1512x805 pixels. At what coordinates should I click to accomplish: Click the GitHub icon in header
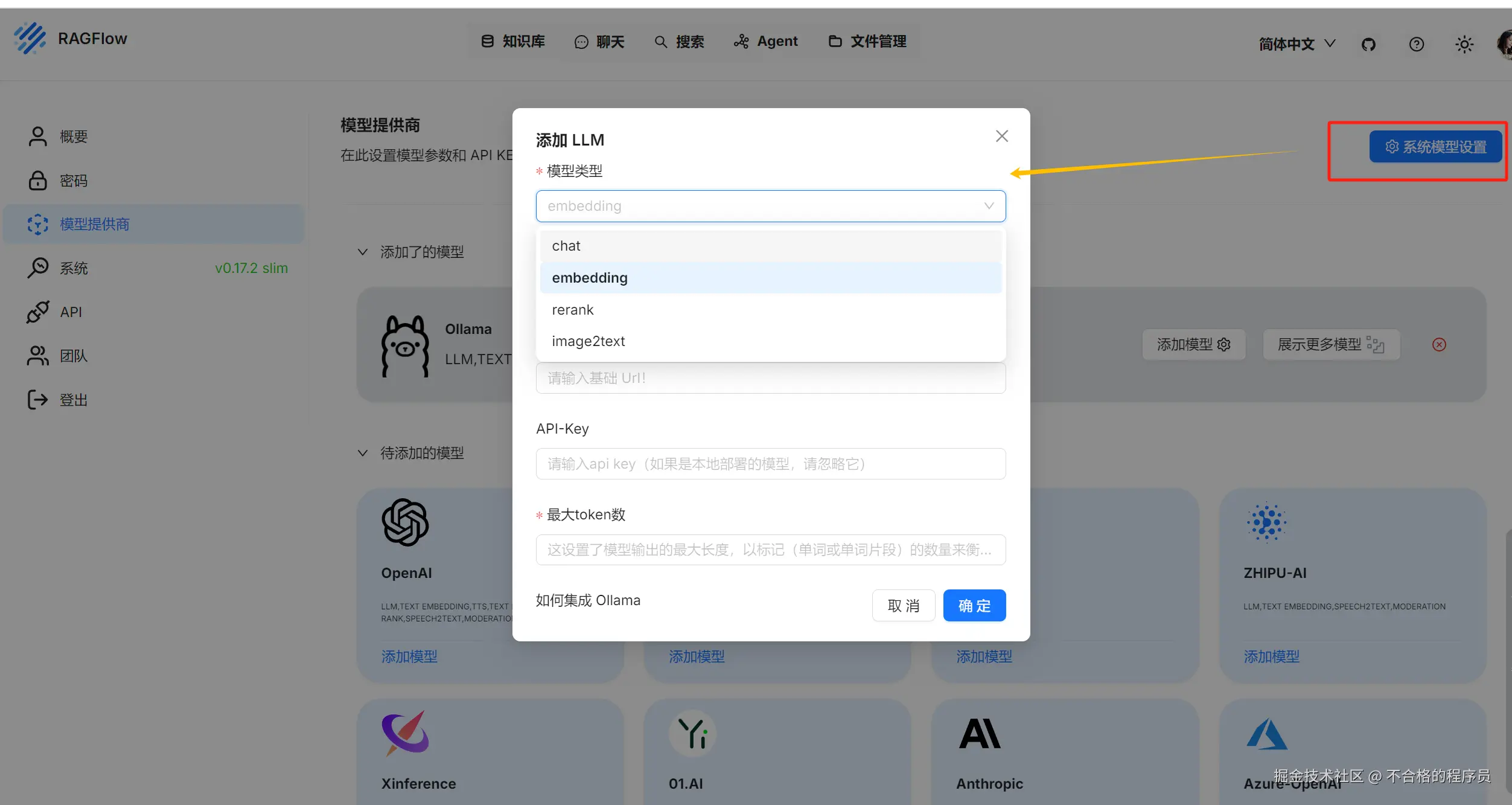click(1368, 44)
